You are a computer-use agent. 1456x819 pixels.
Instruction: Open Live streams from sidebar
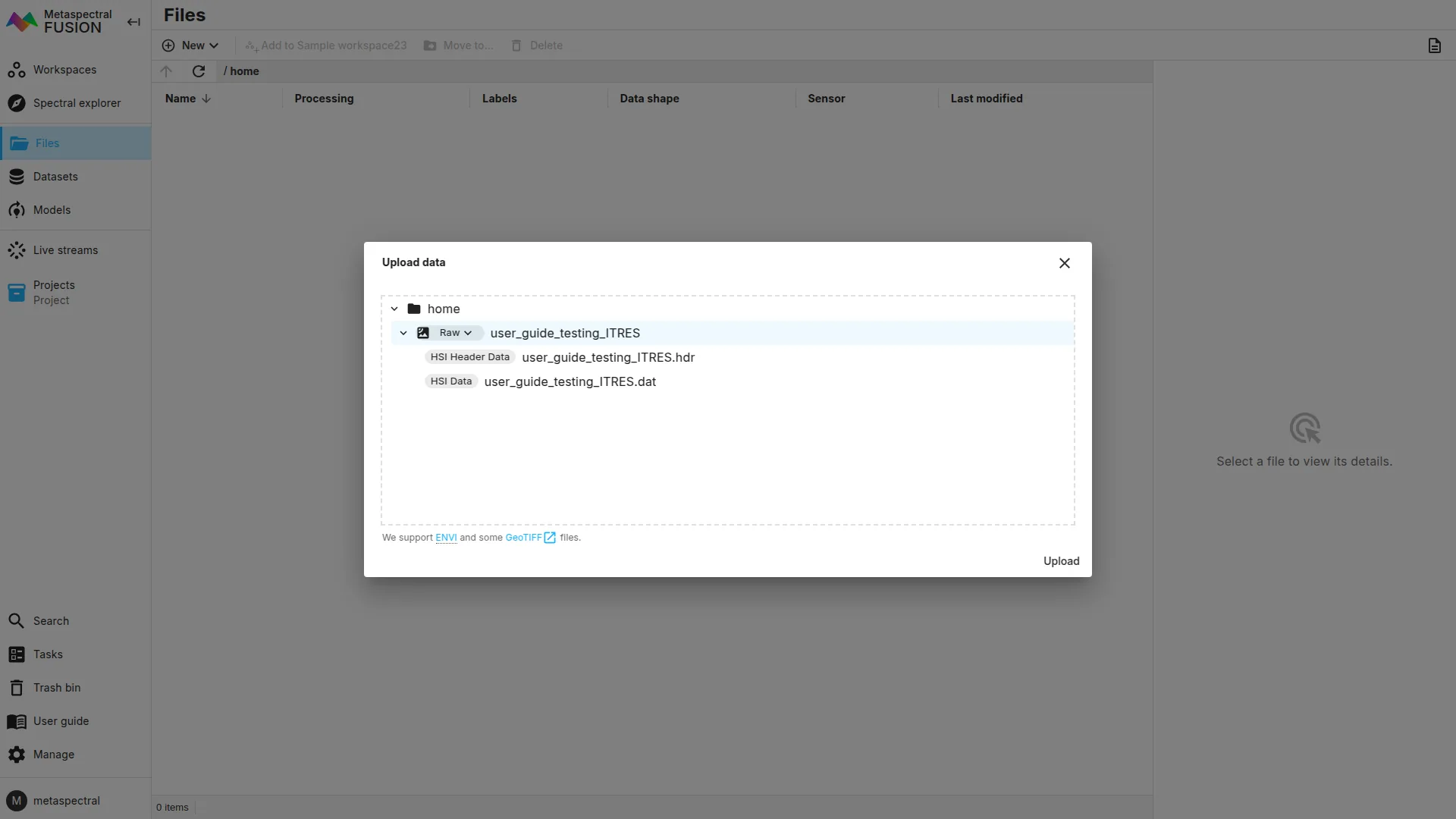[x=65, y=250]
